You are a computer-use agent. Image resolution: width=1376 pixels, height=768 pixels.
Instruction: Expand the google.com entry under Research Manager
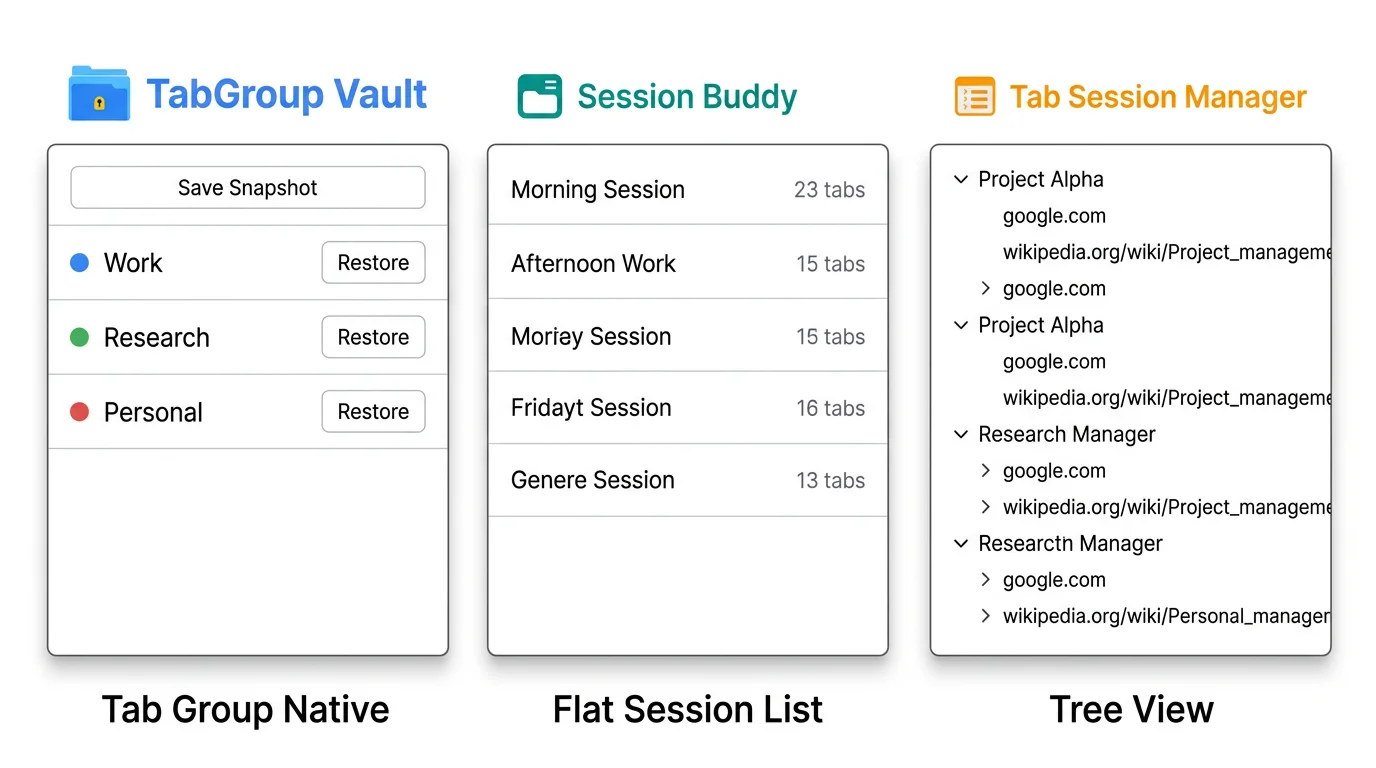[x=986, y=470]
